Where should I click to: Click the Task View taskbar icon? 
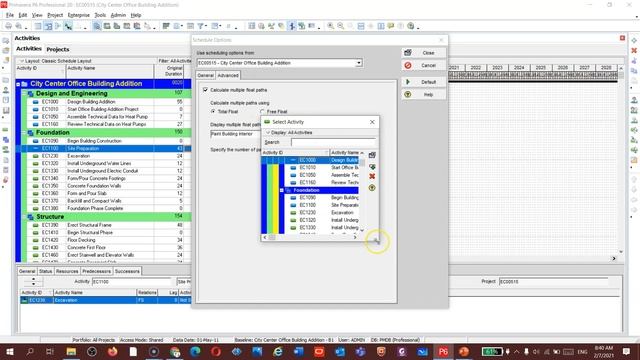coord(50,351)
